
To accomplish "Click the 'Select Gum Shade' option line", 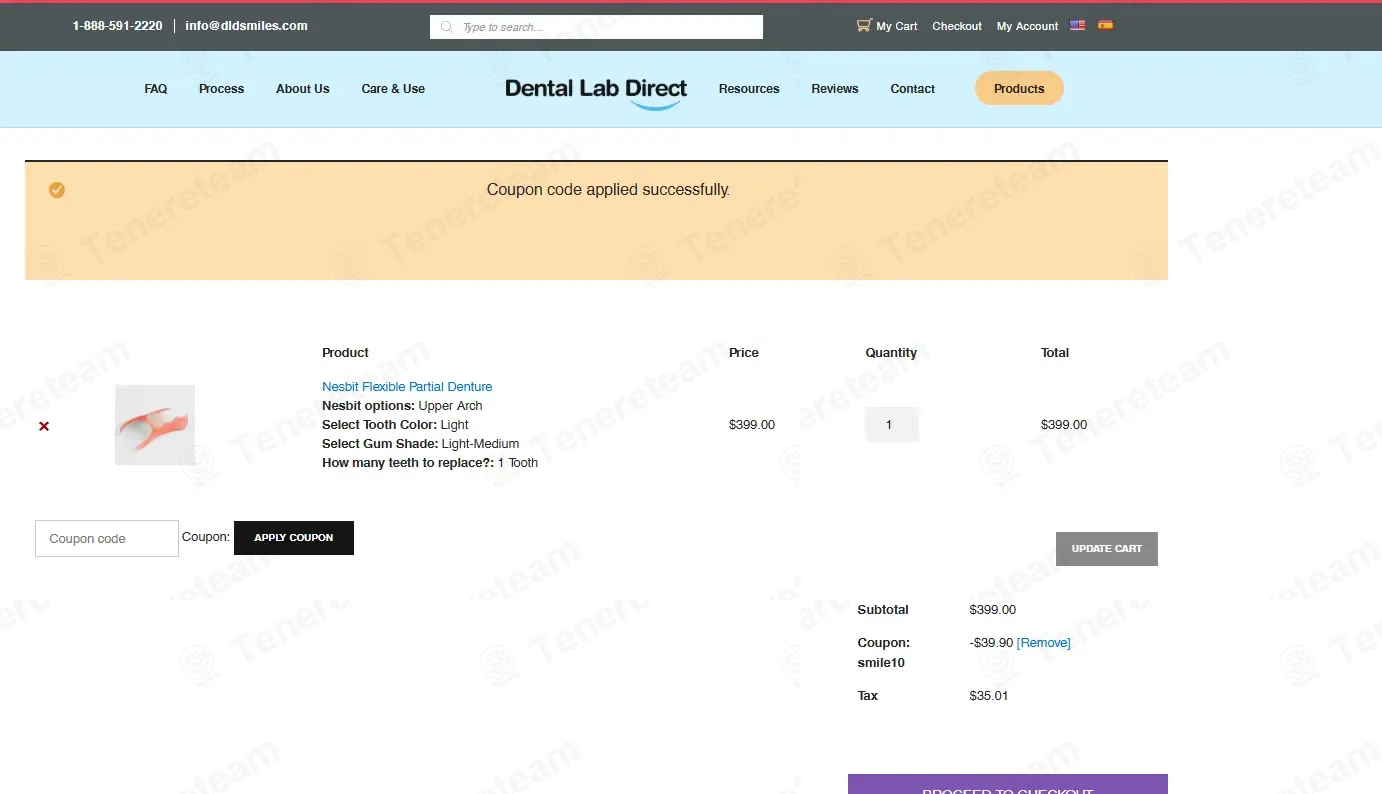I will pyautogui.click(x=421, y=444).
